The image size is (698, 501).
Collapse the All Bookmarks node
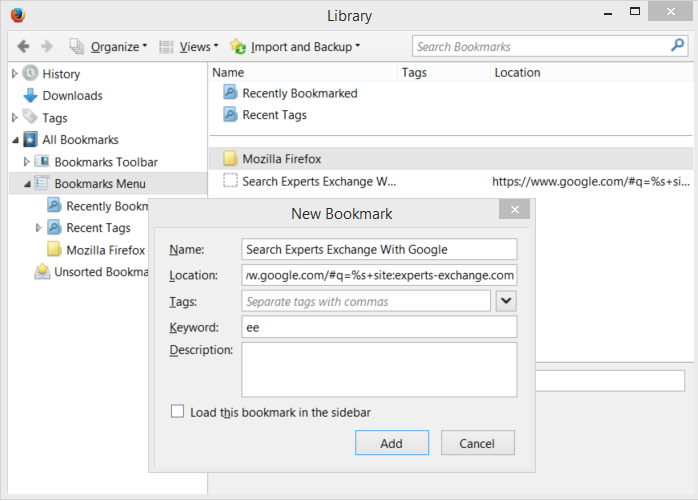(15, 140)
